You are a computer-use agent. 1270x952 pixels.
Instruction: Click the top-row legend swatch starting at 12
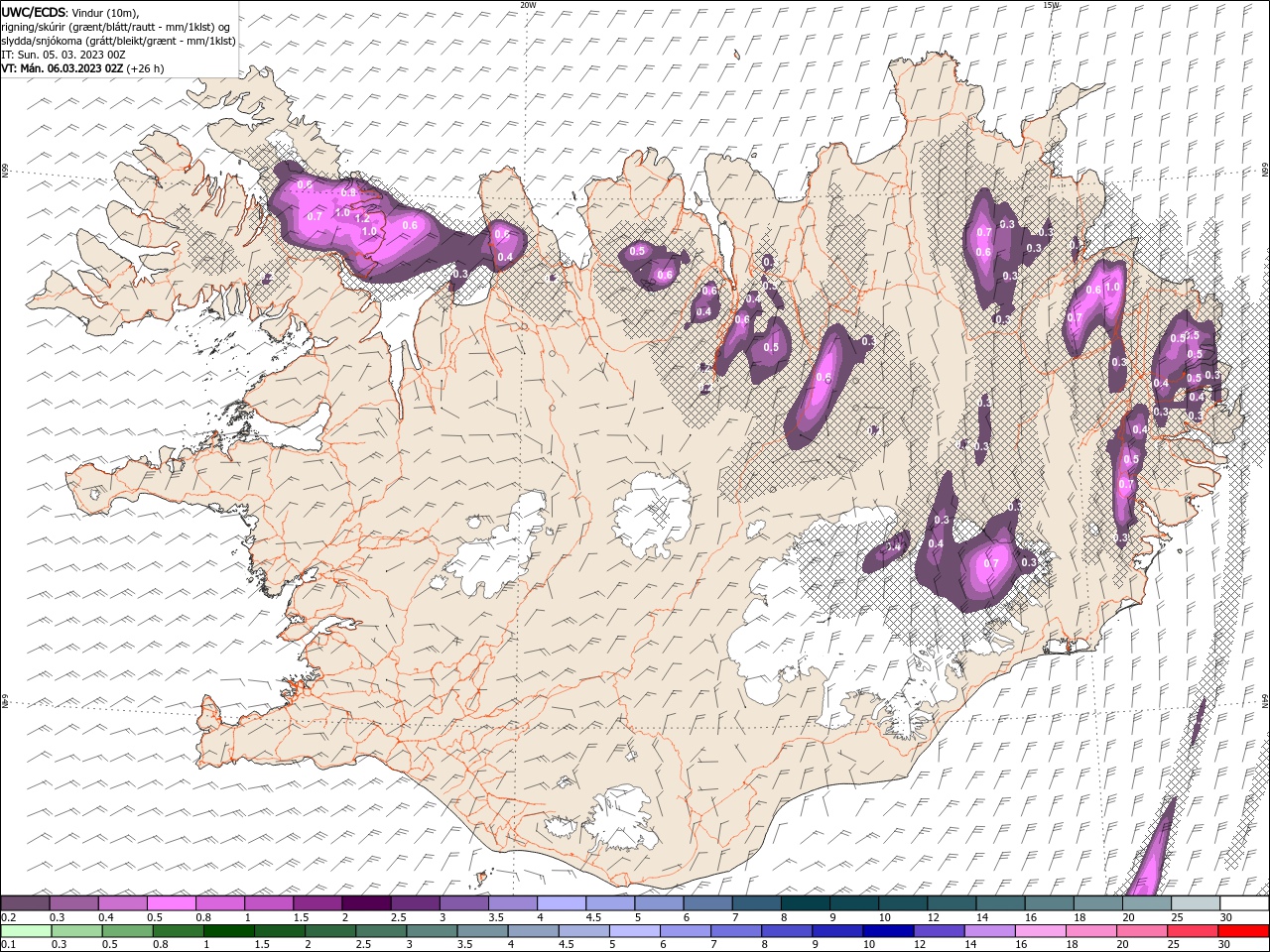tap(951, 902)
